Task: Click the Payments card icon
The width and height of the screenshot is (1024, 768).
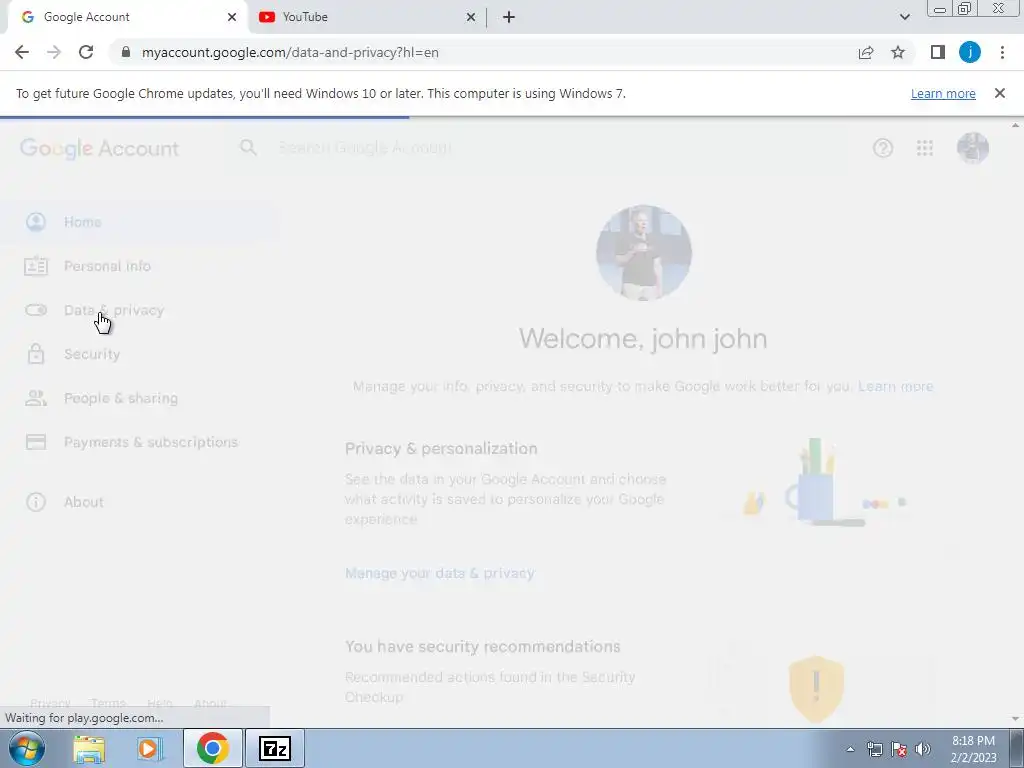Action: (x=36, y=442)
